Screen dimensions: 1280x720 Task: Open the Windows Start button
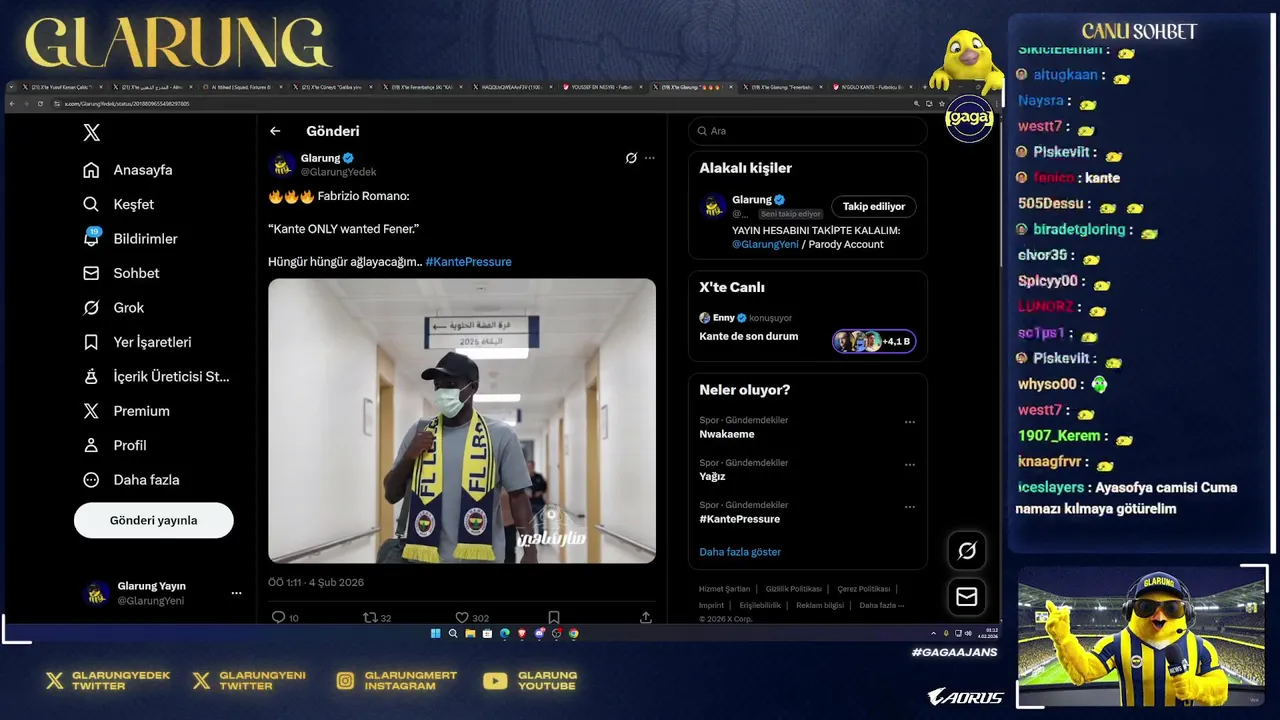point(435,633)
